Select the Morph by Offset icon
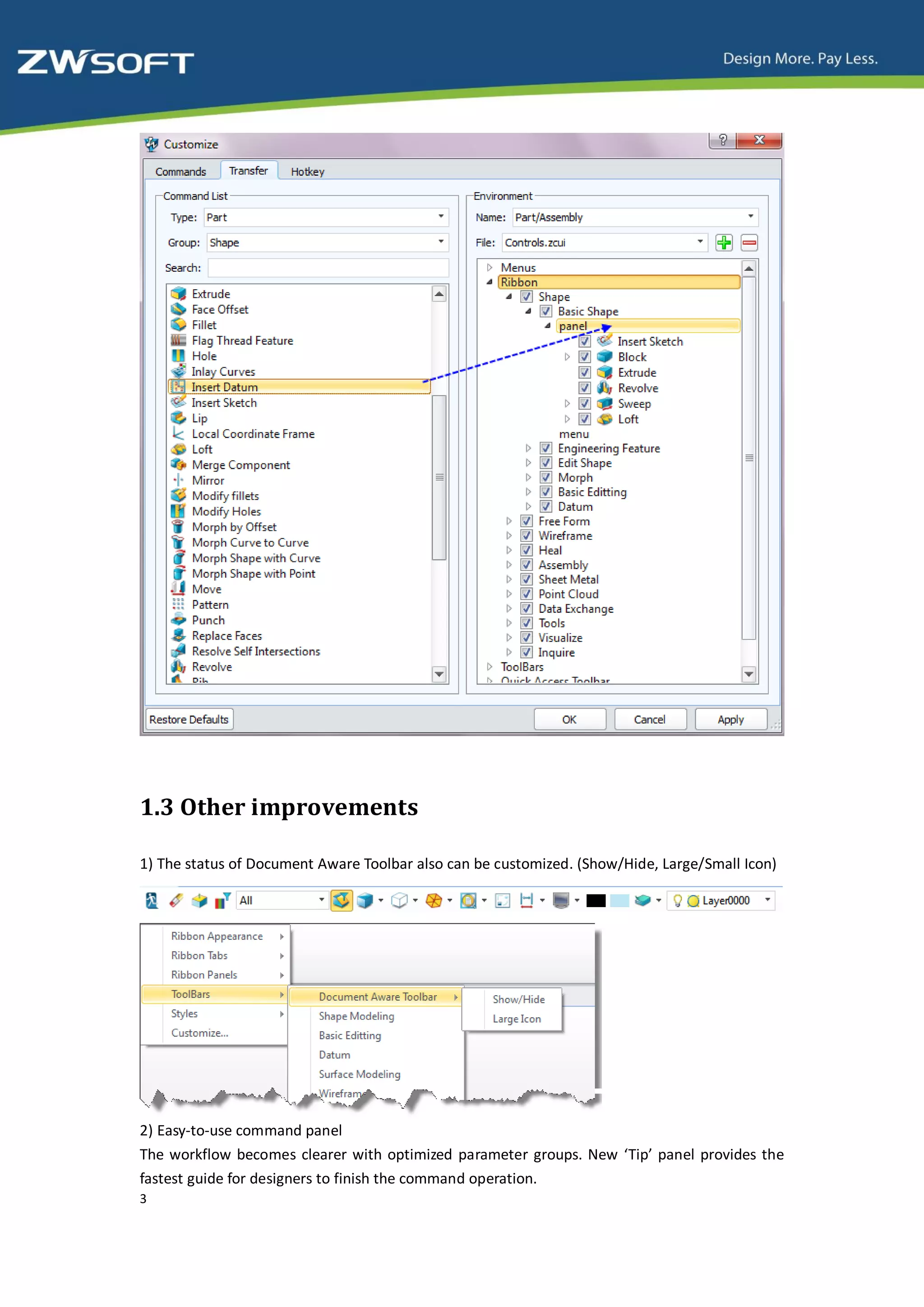The height and width of the screenshot is (1307, 924). [x=179, y=527]
